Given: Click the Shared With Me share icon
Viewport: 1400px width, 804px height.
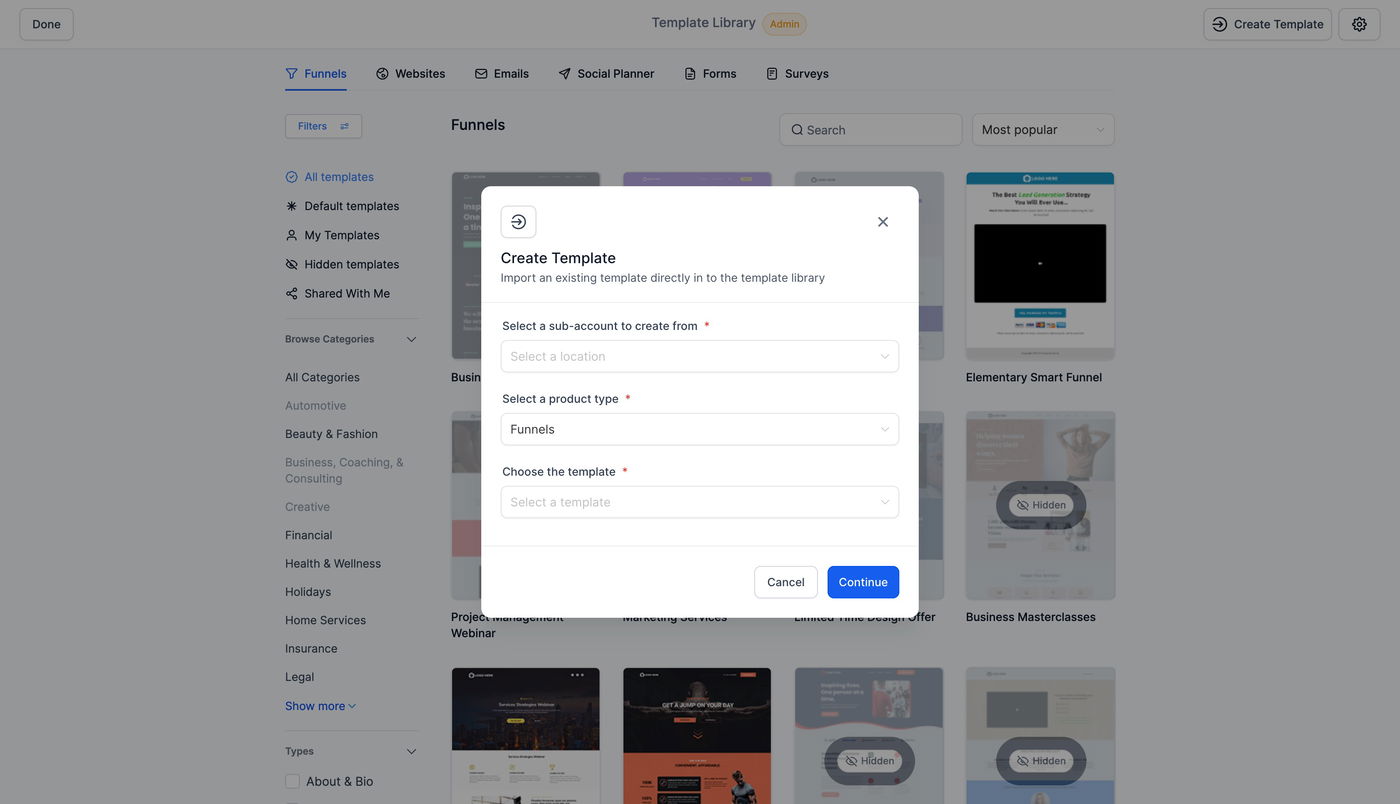Looking at the screenshot, I should click(x=291, y=293).
